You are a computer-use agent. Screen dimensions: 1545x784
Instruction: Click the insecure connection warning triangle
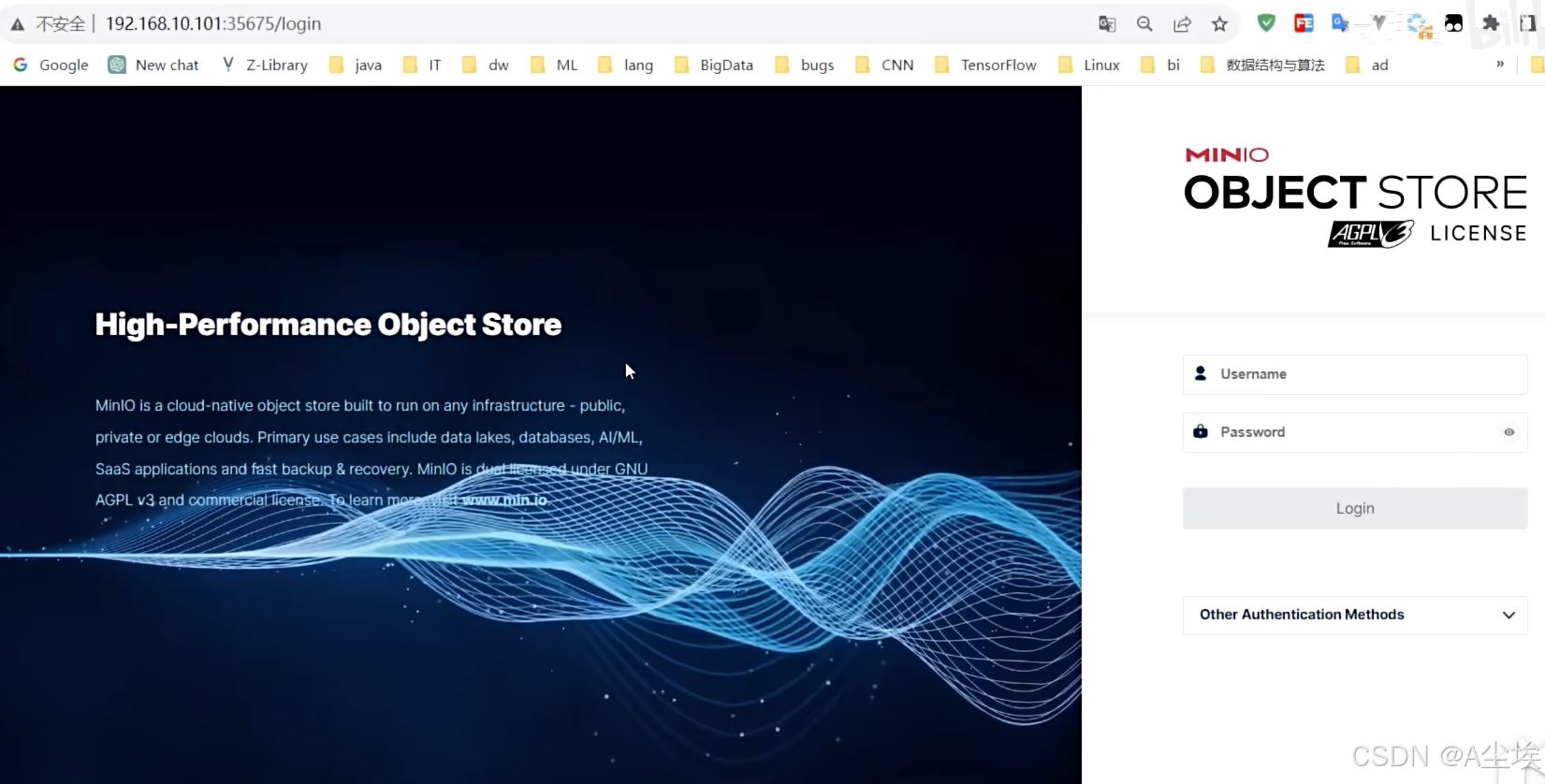[18, 24]
